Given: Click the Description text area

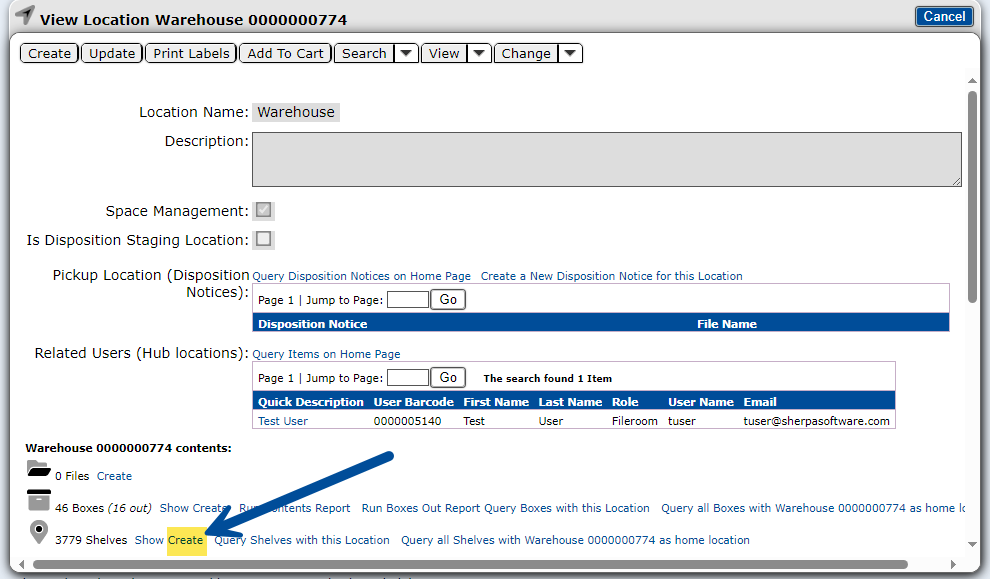Looking at the screenshot, I should [x=606, y=159].
